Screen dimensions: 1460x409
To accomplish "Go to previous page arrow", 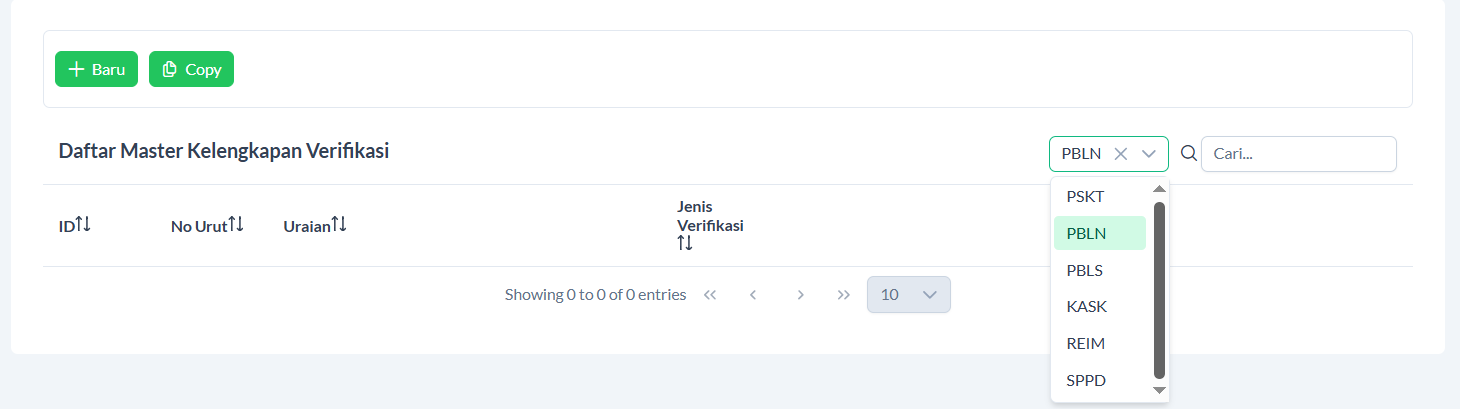I will coord(753,295).
